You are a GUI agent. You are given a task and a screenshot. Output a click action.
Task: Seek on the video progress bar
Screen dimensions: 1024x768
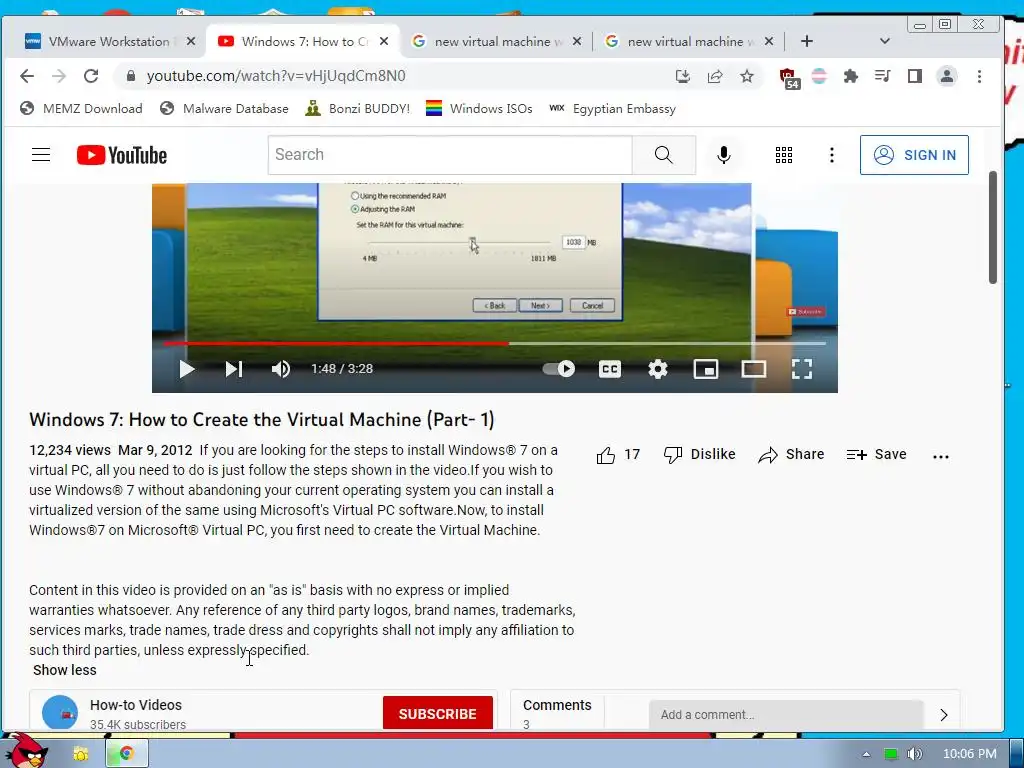(x=494, y=343)
